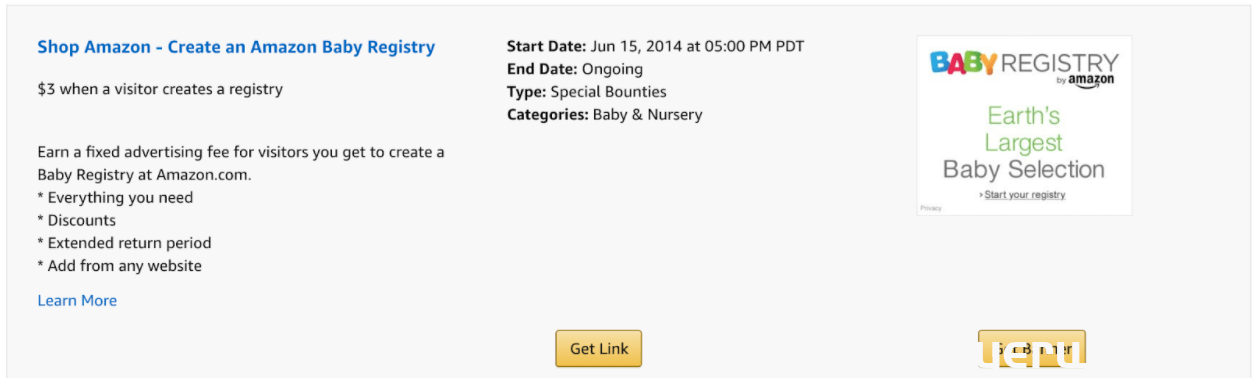
Task: Click the Baby Registry banner thumbnail
Action: (x=1024, y=126)
